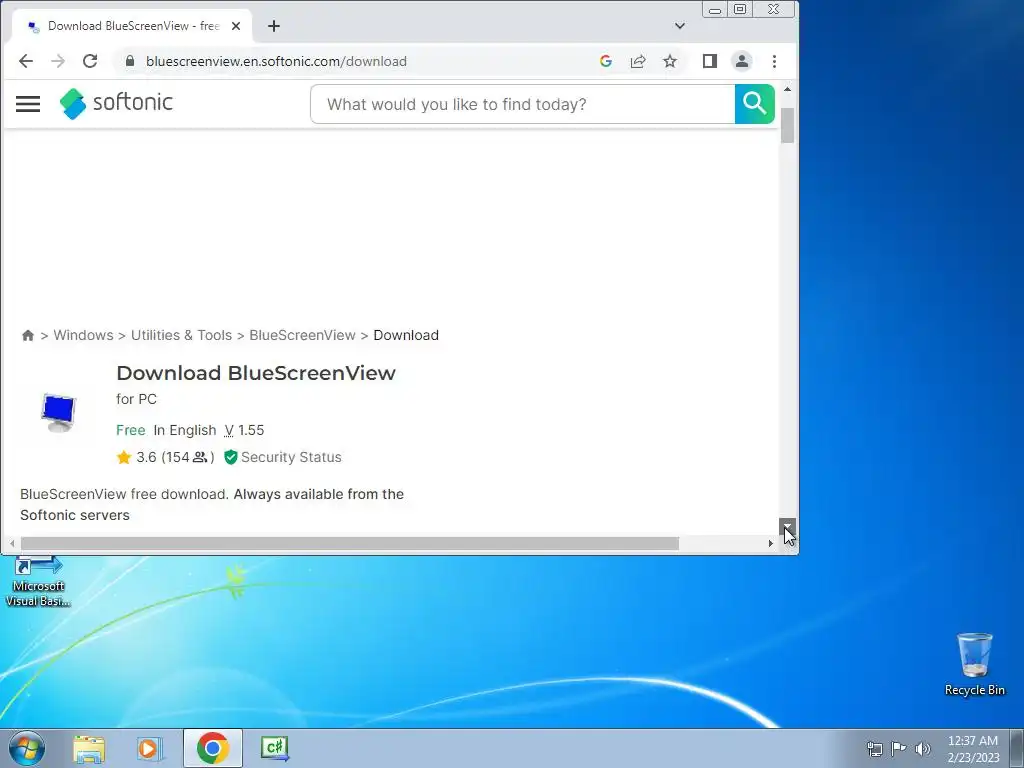The height and width of the screenshot is (768, 1024).
Task: Click the Chrome taskbar icon
Action: pos(213,748)
